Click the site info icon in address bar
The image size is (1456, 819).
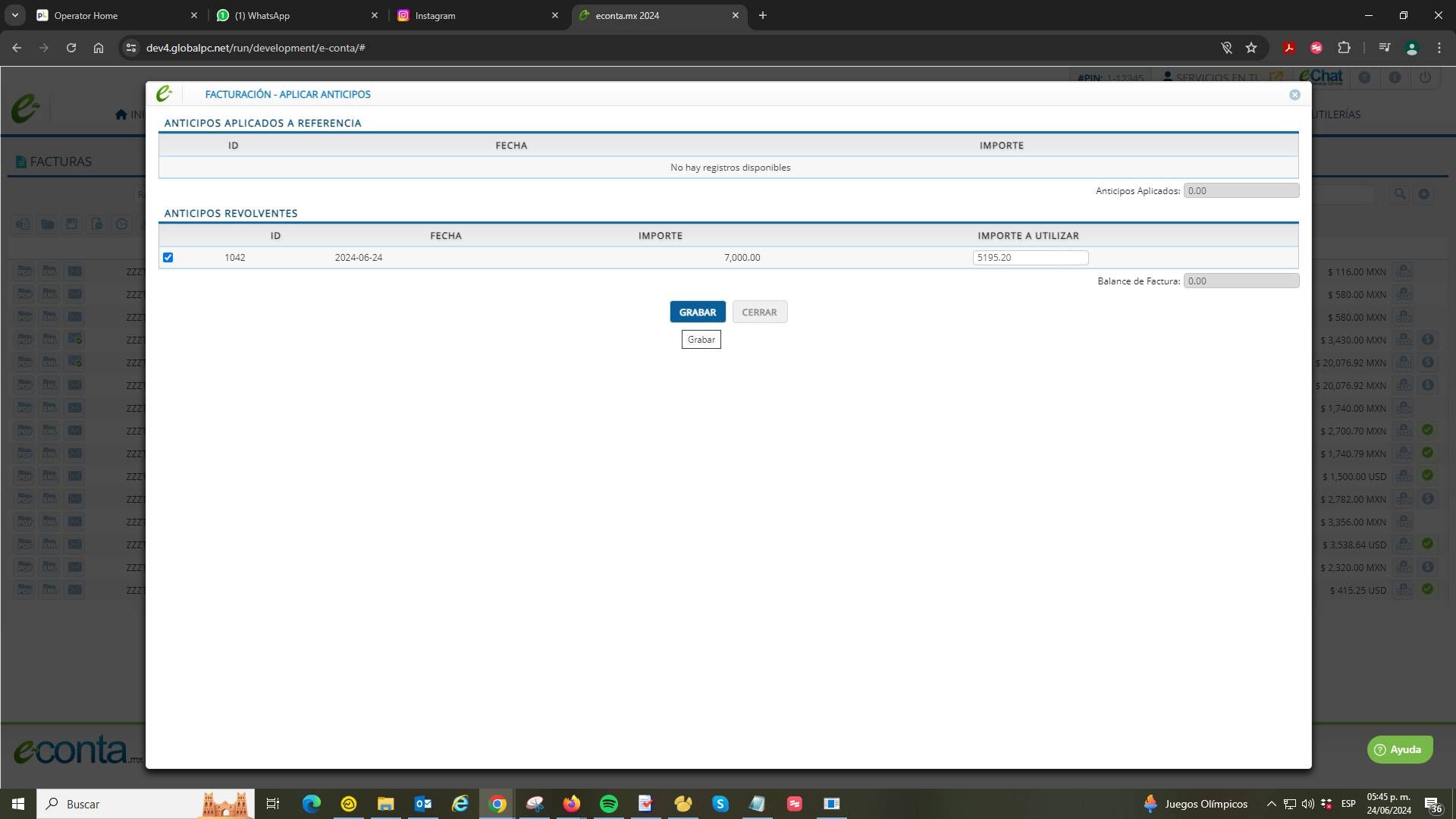click(x=131, y=48)
